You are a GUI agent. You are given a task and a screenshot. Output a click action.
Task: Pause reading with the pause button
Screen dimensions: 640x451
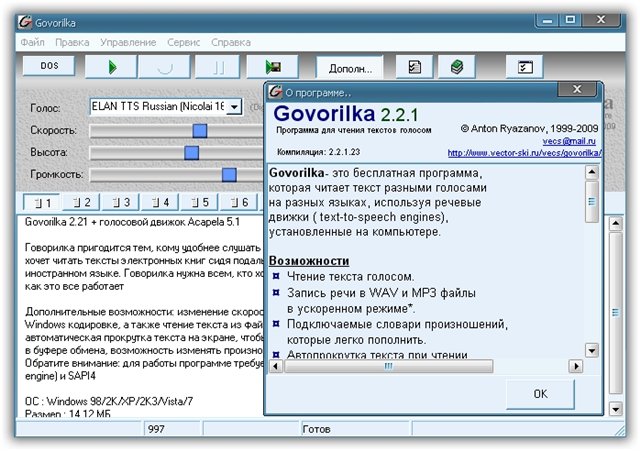point(218,67)
